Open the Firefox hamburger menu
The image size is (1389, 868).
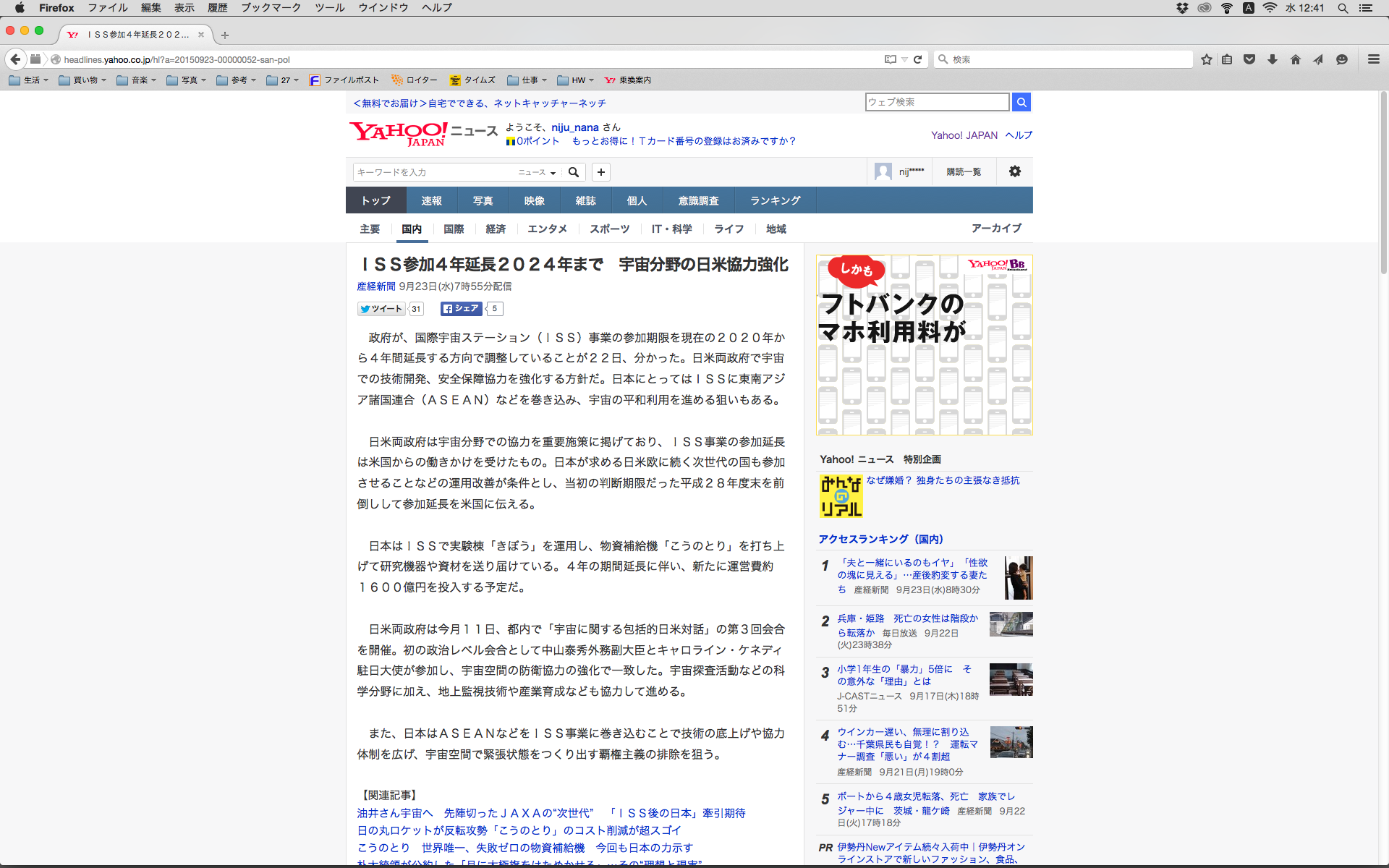1373,59
